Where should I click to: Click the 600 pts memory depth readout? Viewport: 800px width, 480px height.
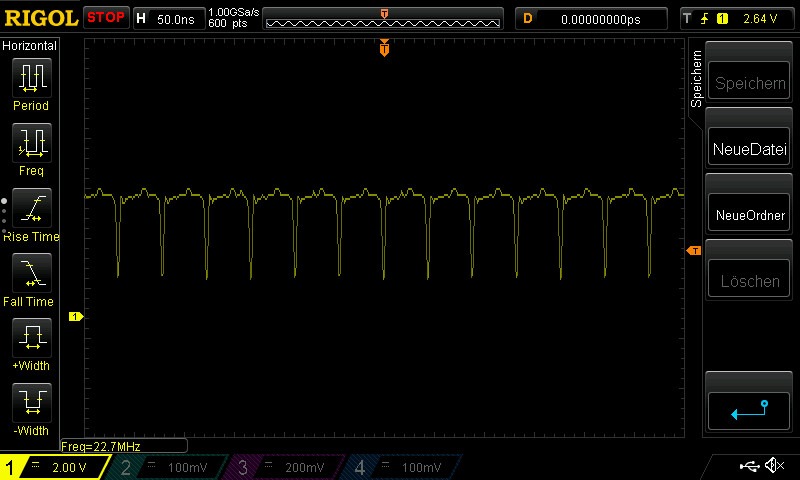tap(228, 23)
